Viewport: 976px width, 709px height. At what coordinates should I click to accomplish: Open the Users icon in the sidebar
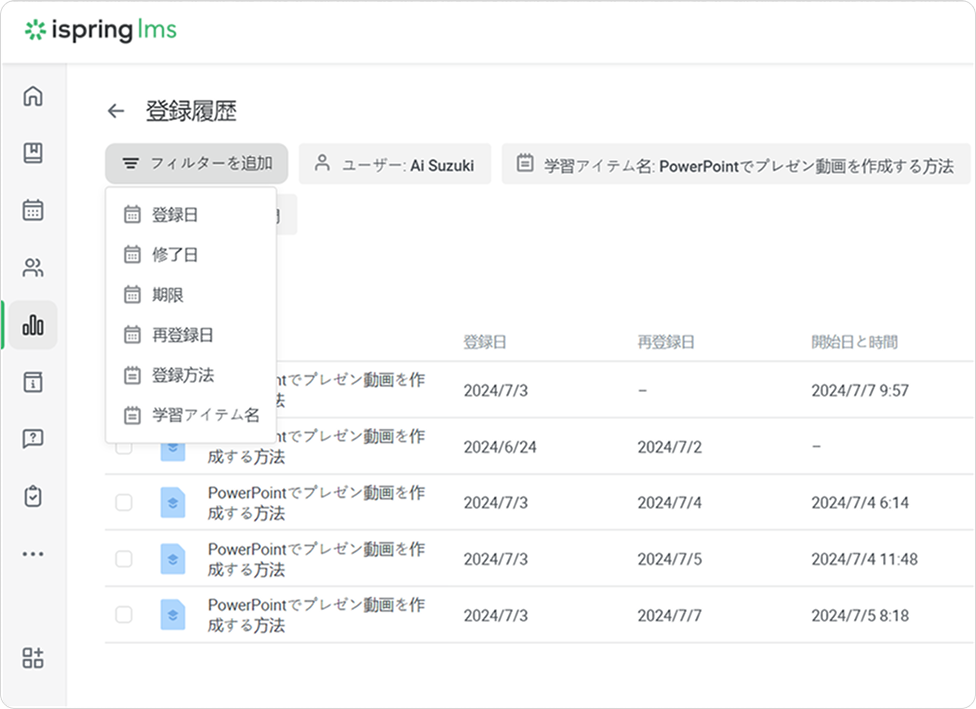[x=33, y=268]
